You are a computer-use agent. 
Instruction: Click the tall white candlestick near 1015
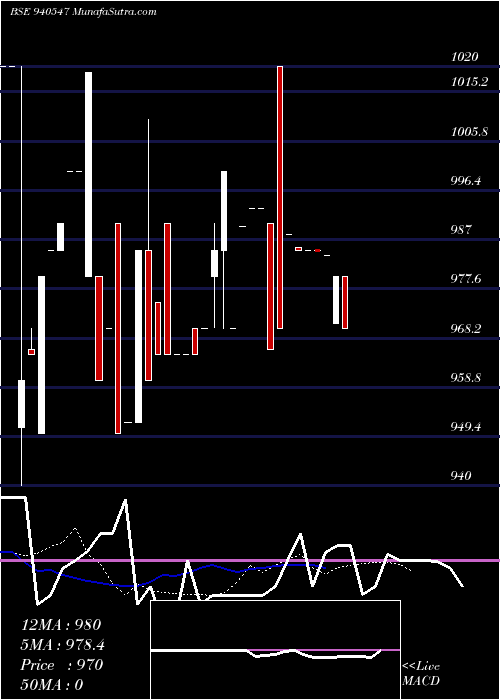coord(89,174)
